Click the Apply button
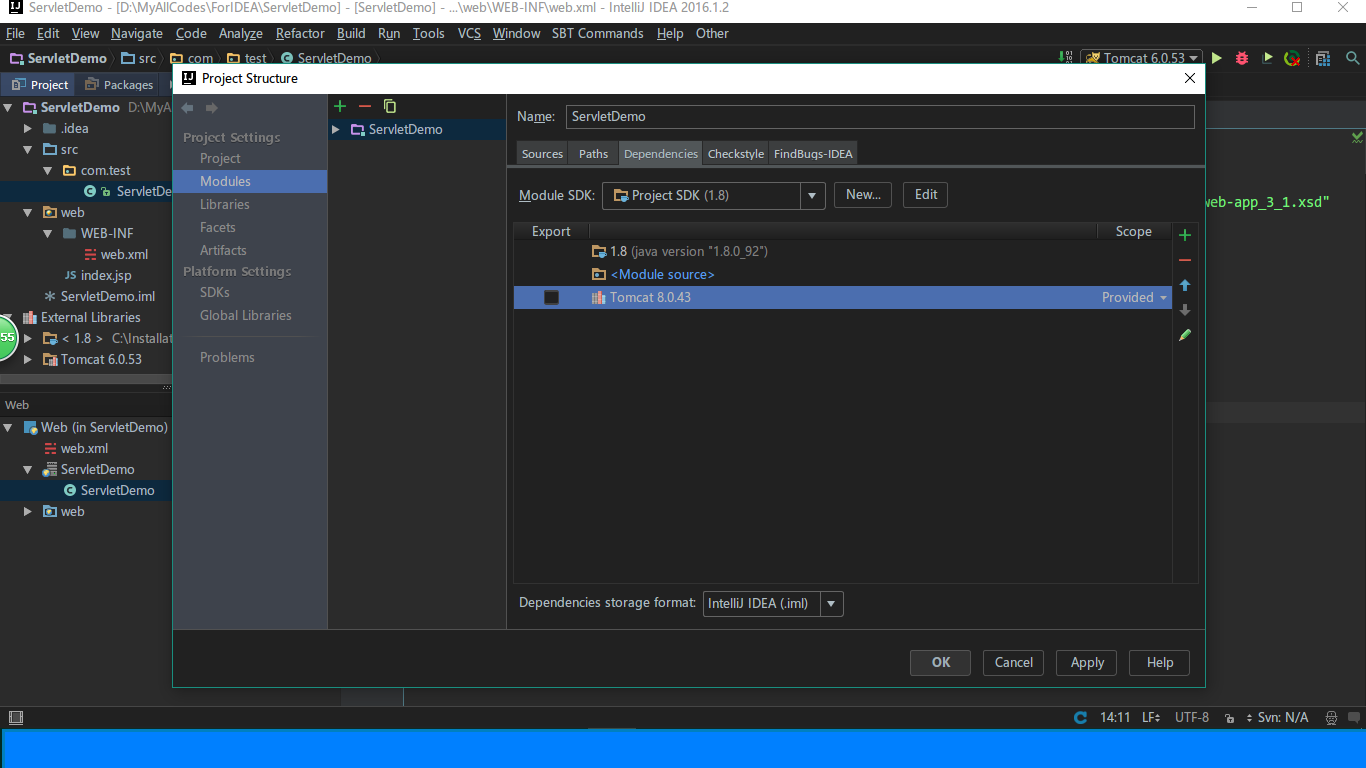 pyautogui.click(x=1087, y=662)
